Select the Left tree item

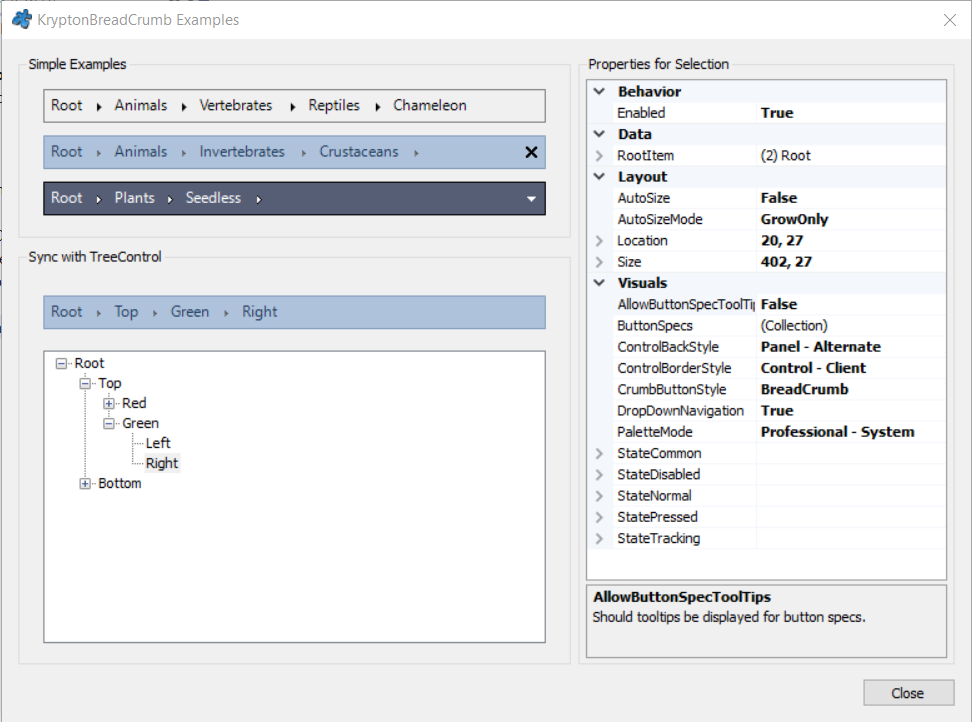157,443
